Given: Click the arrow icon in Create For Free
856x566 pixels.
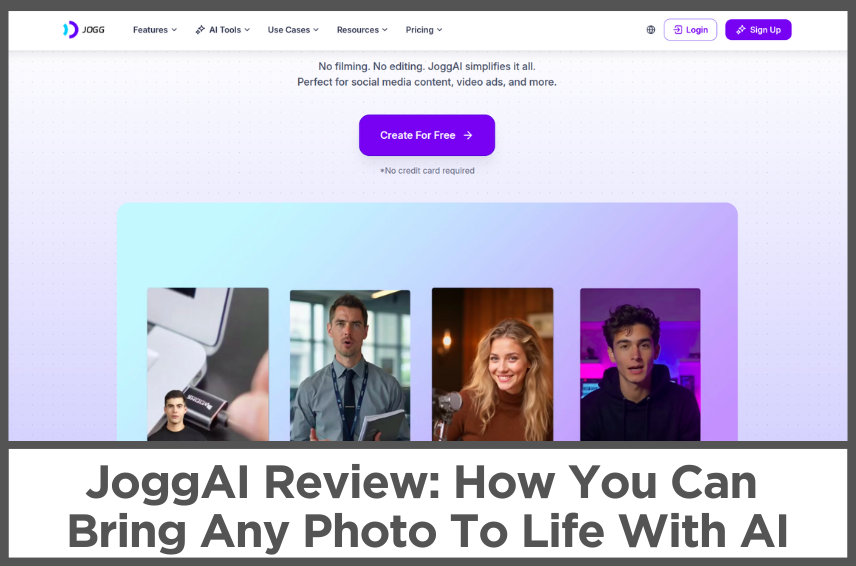Looking at the screenshot, I should [x=468, y=135].
